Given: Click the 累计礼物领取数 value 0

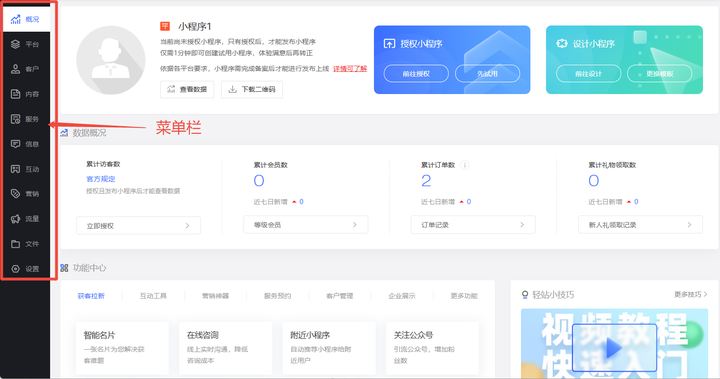Looking at the screenshot, I should [594, 181].
